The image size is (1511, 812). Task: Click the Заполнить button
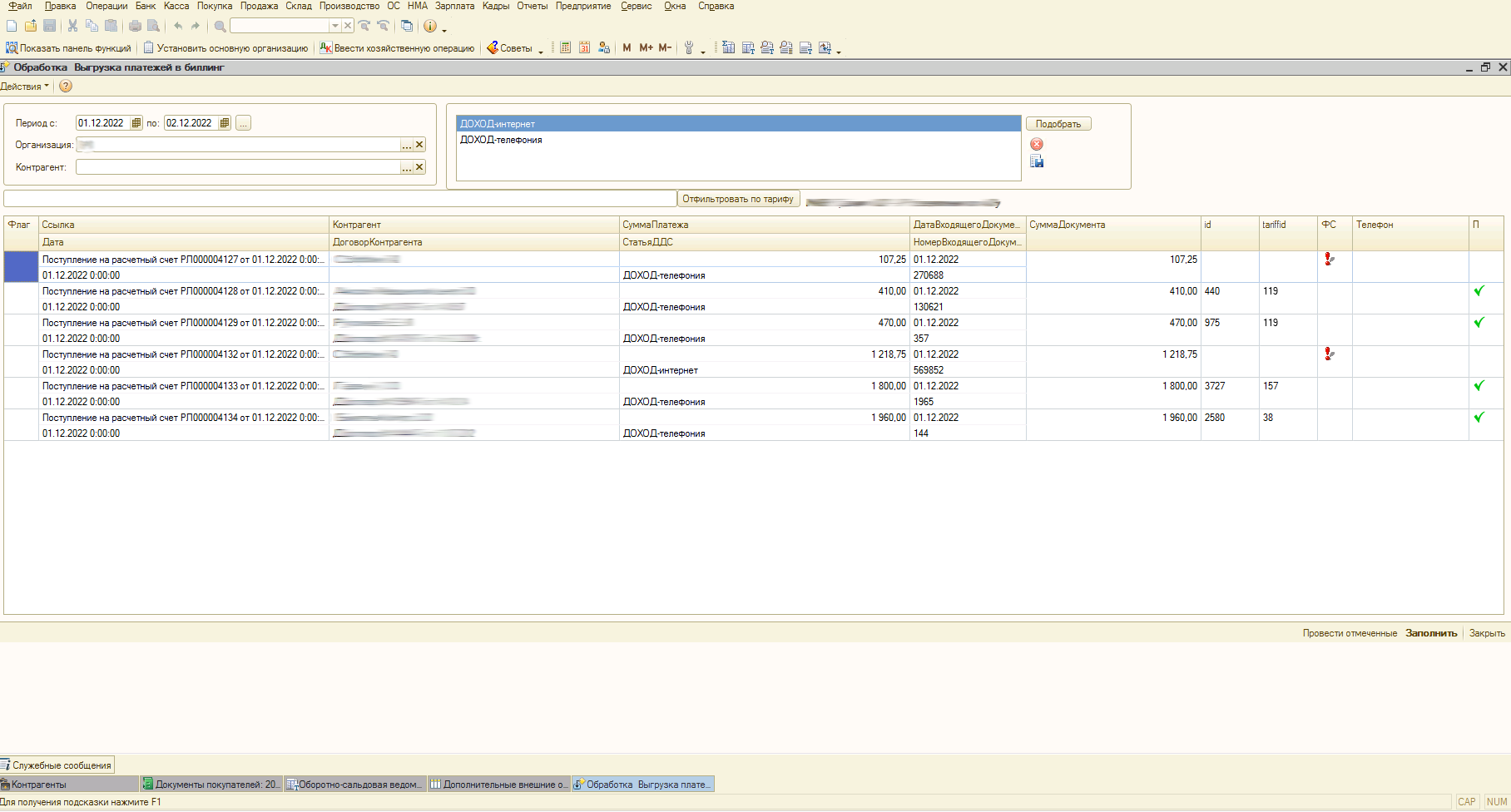(x=1431, y=633)
